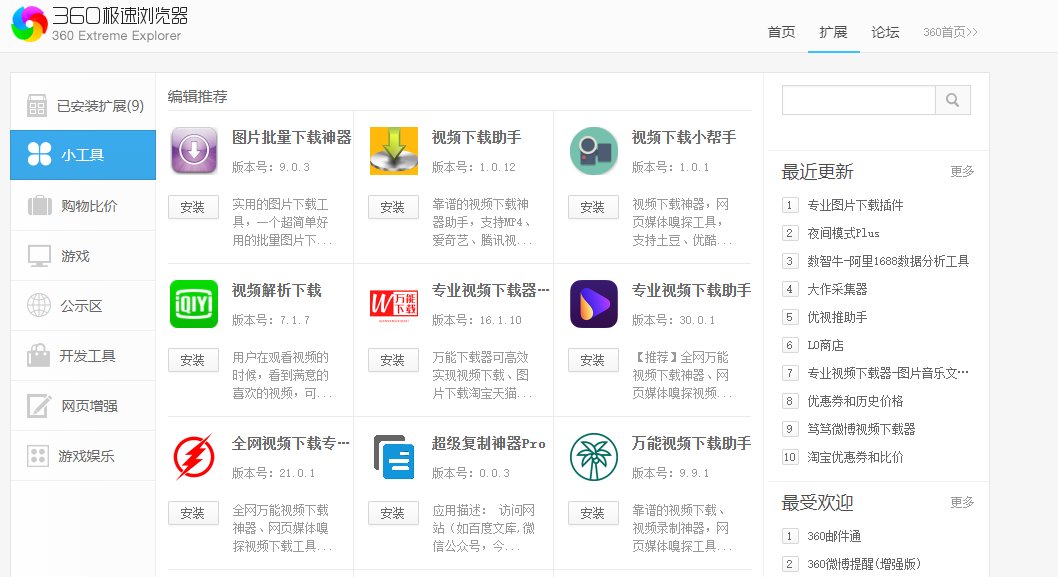Click the 游戏 monitor icon

(39, 256)
